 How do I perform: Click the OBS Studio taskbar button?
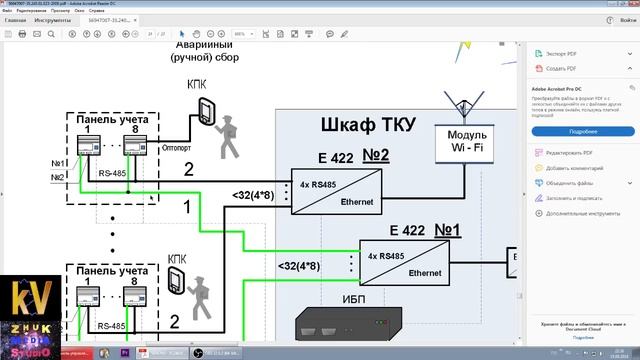tap(216, 353)
